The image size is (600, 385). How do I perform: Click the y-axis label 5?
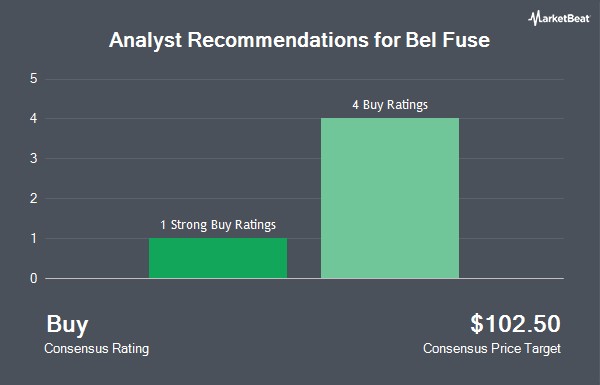click(34, 78)
